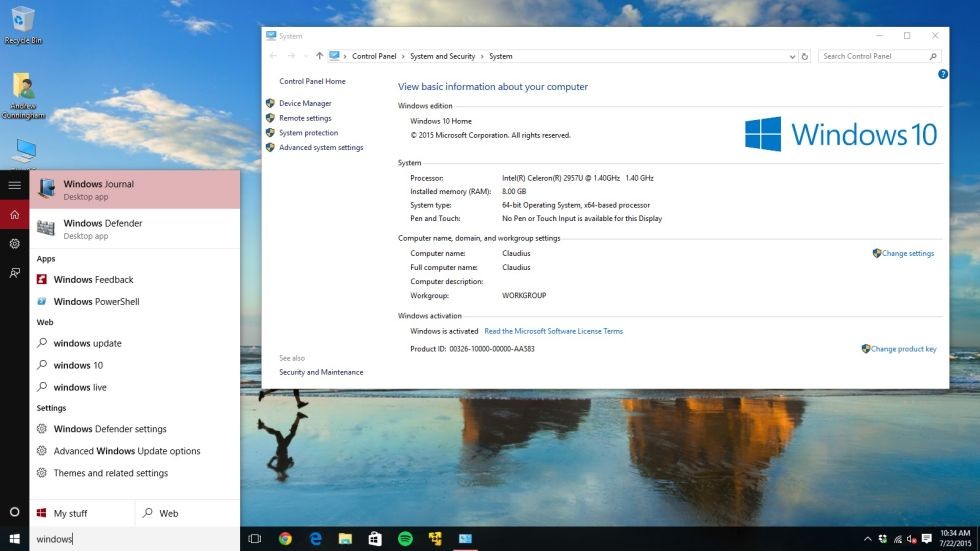Open the Windows Start button
This screenshot has height=551, width=980.
coord(14,539)
